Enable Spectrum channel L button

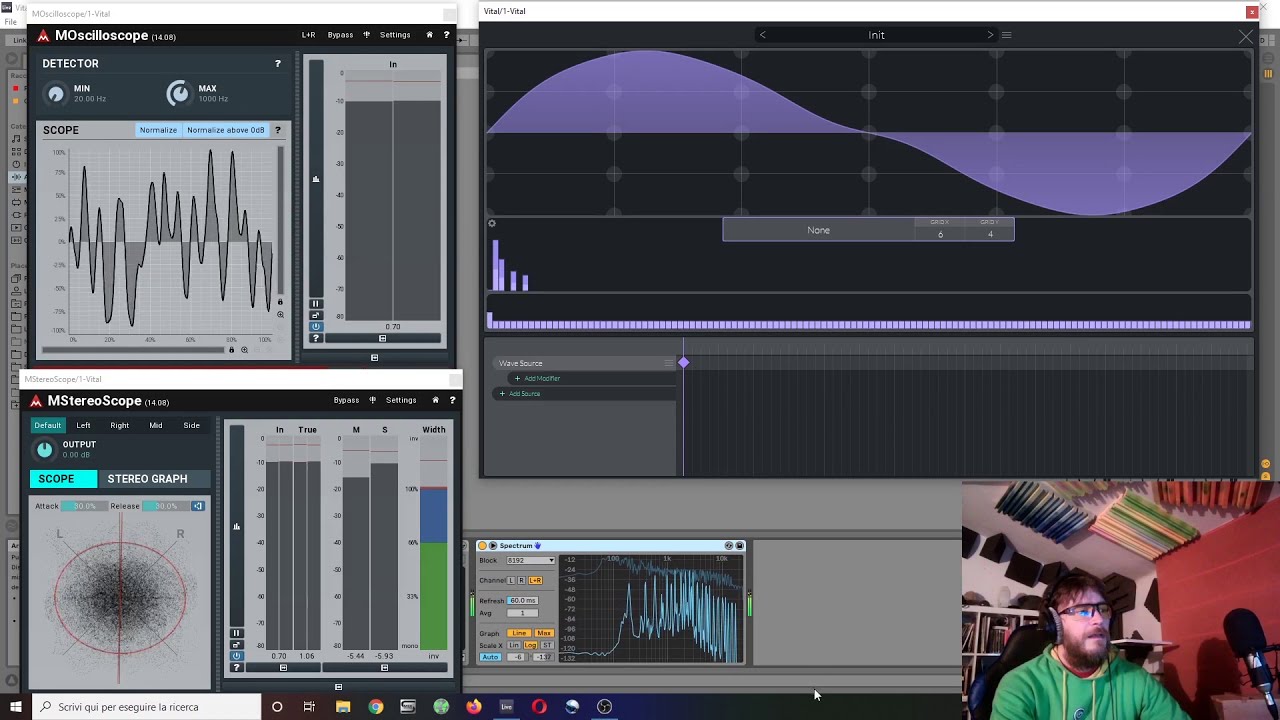511,580
